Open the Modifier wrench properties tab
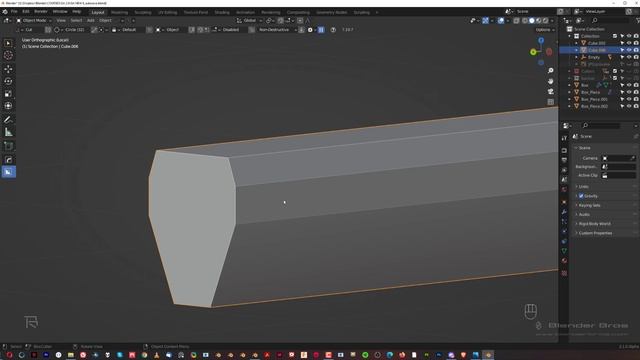The image size is (640, 360). coord(564,212)
